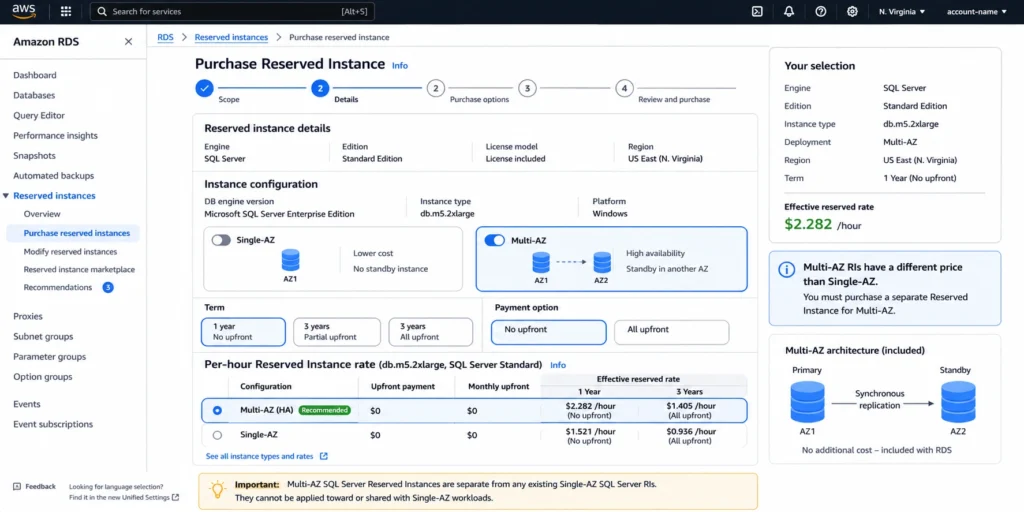Screen dimensions: 1024x512
Task: Click the Feedback button
Action: [x=34, y=487]
